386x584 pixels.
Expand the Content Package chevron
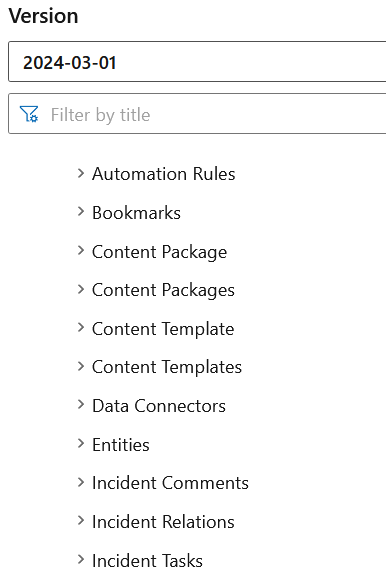pyautogui.click(x=80, y=251)
